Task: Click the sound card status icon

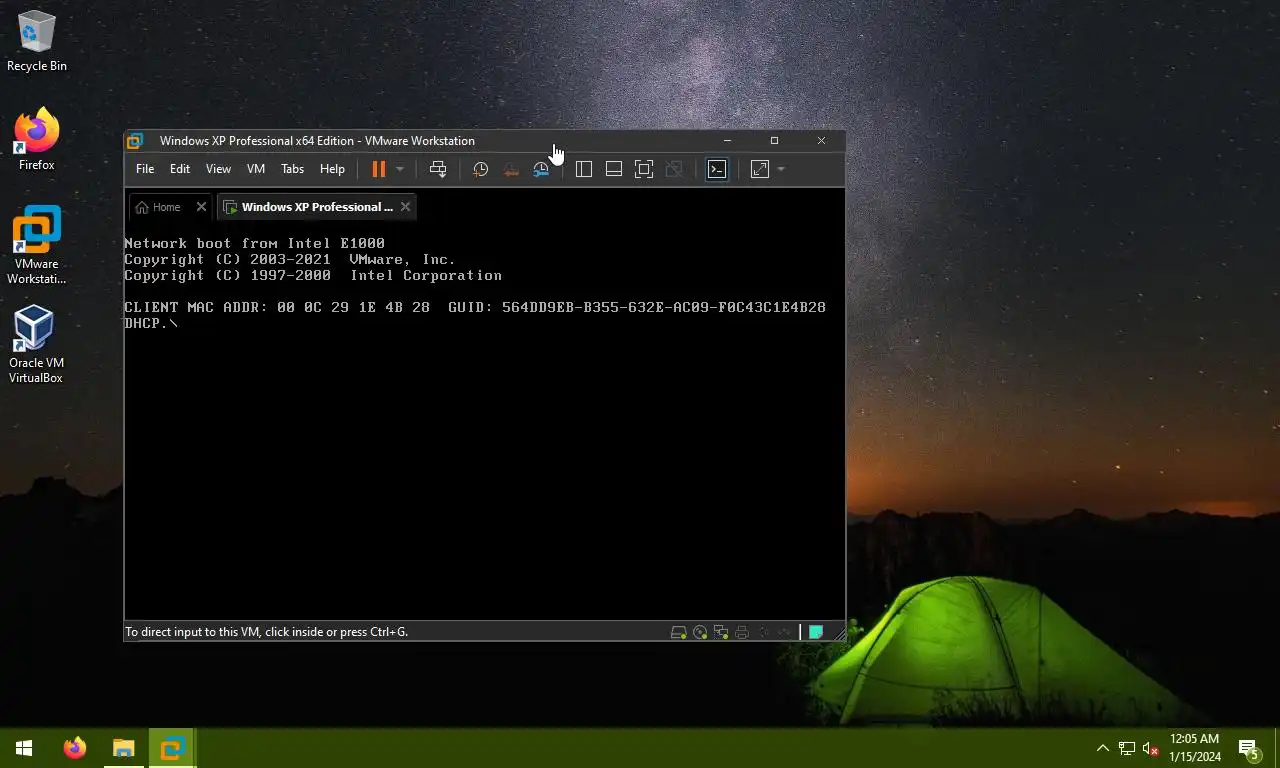Action: tap(763, 632)
